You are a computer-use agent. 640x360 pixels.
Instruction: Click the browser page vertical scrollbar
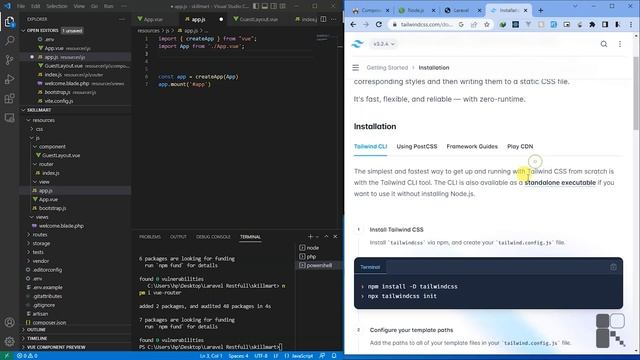point(636,94)
